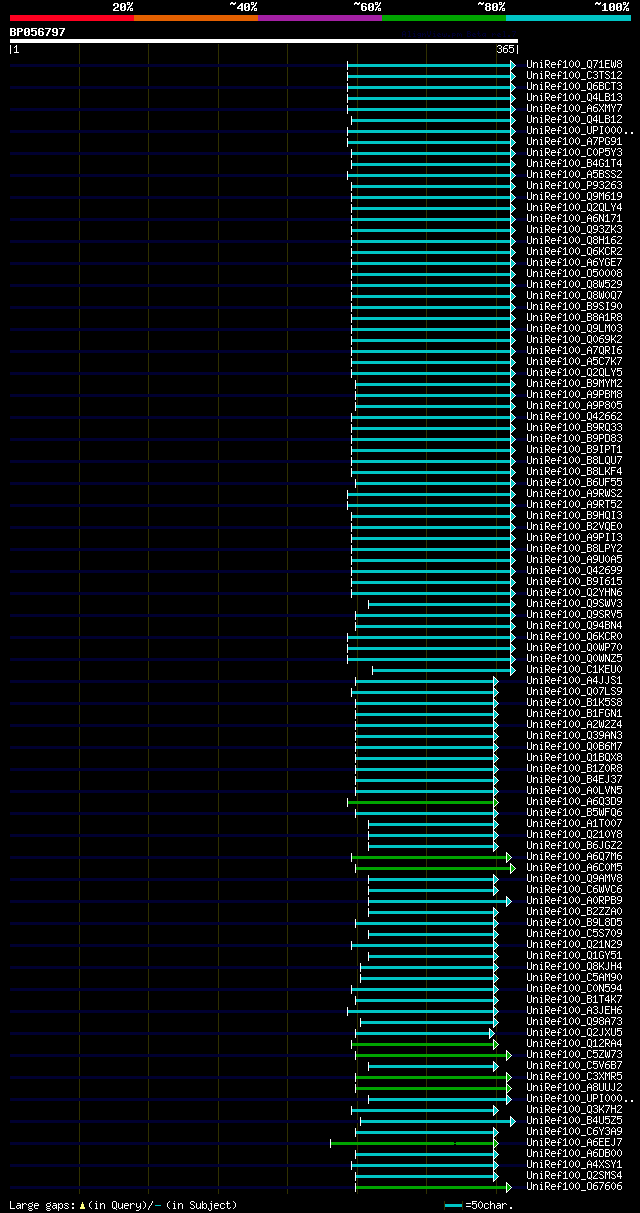
Task: Select the UniRef100_A6N171 label
Action: tap(574, 218)
